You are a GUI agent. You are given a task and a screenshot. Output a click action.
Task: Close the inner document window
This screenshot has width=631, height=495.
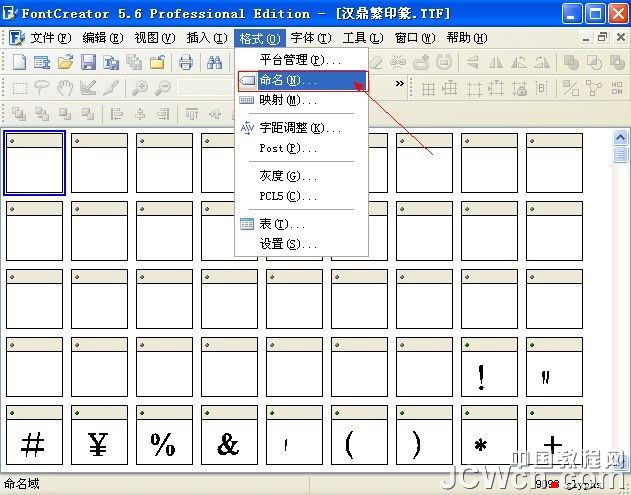click(620, 37)
